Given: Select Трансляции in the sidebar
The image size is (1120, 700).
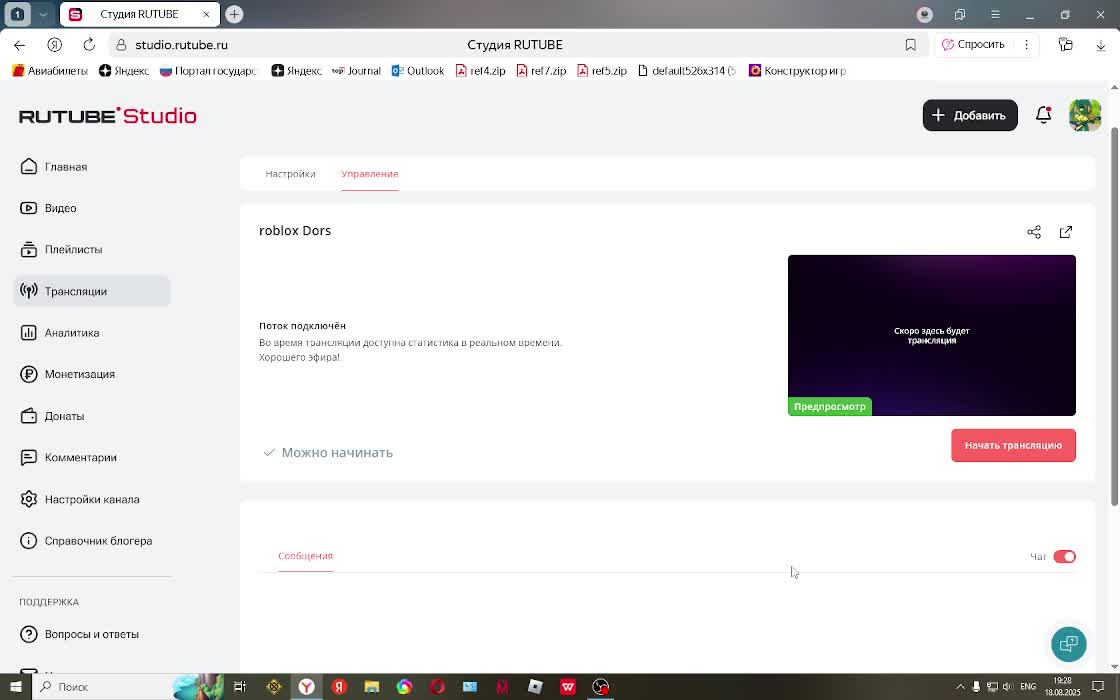Looking at the screenshot, I should coord(91,291).
